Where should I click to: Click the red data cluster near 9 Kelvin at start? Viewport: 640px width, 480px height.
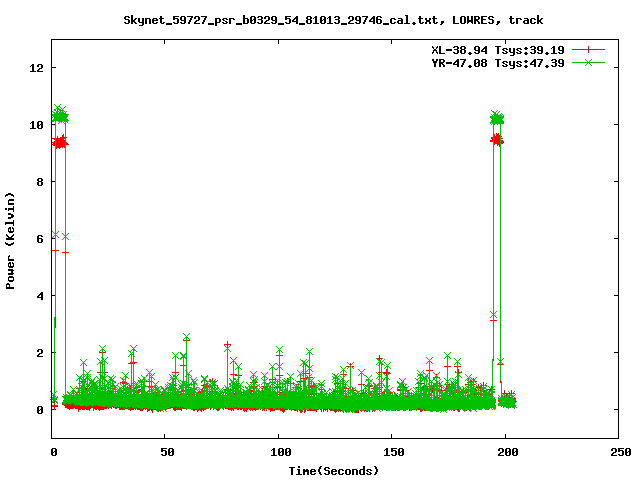click(60, 143)
